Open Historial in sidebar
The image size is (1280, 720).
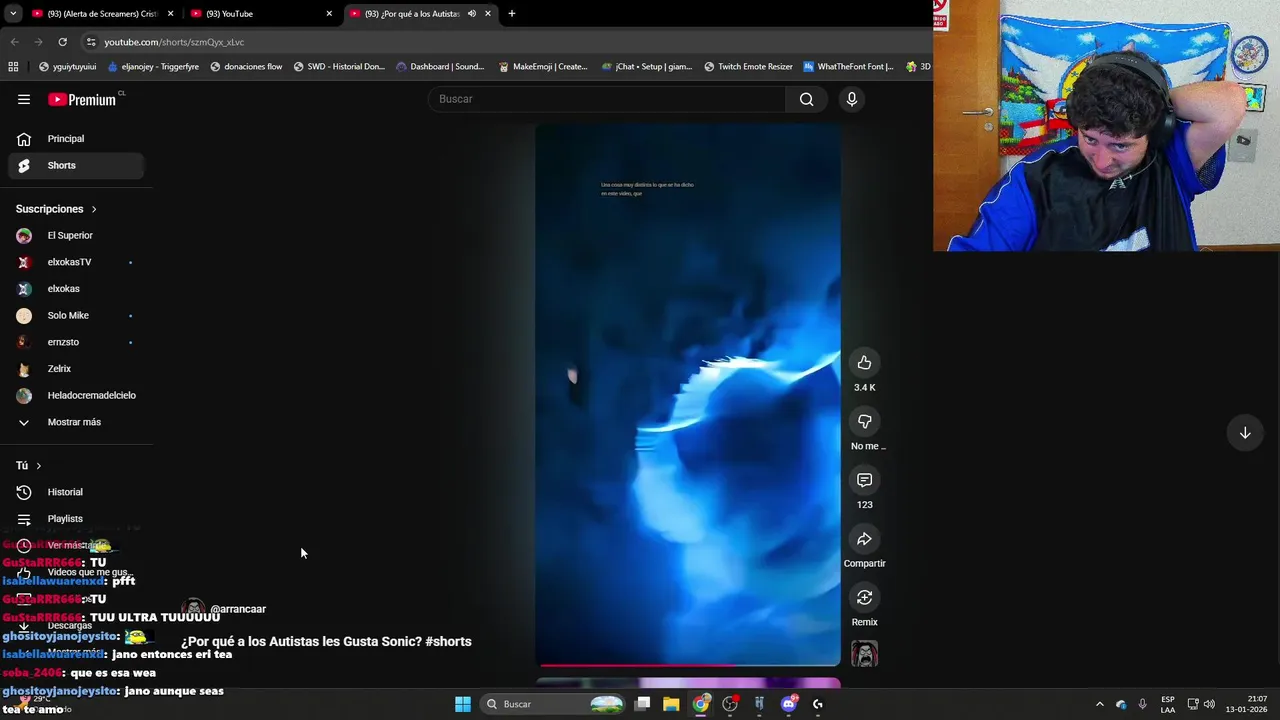pos(76,492)
